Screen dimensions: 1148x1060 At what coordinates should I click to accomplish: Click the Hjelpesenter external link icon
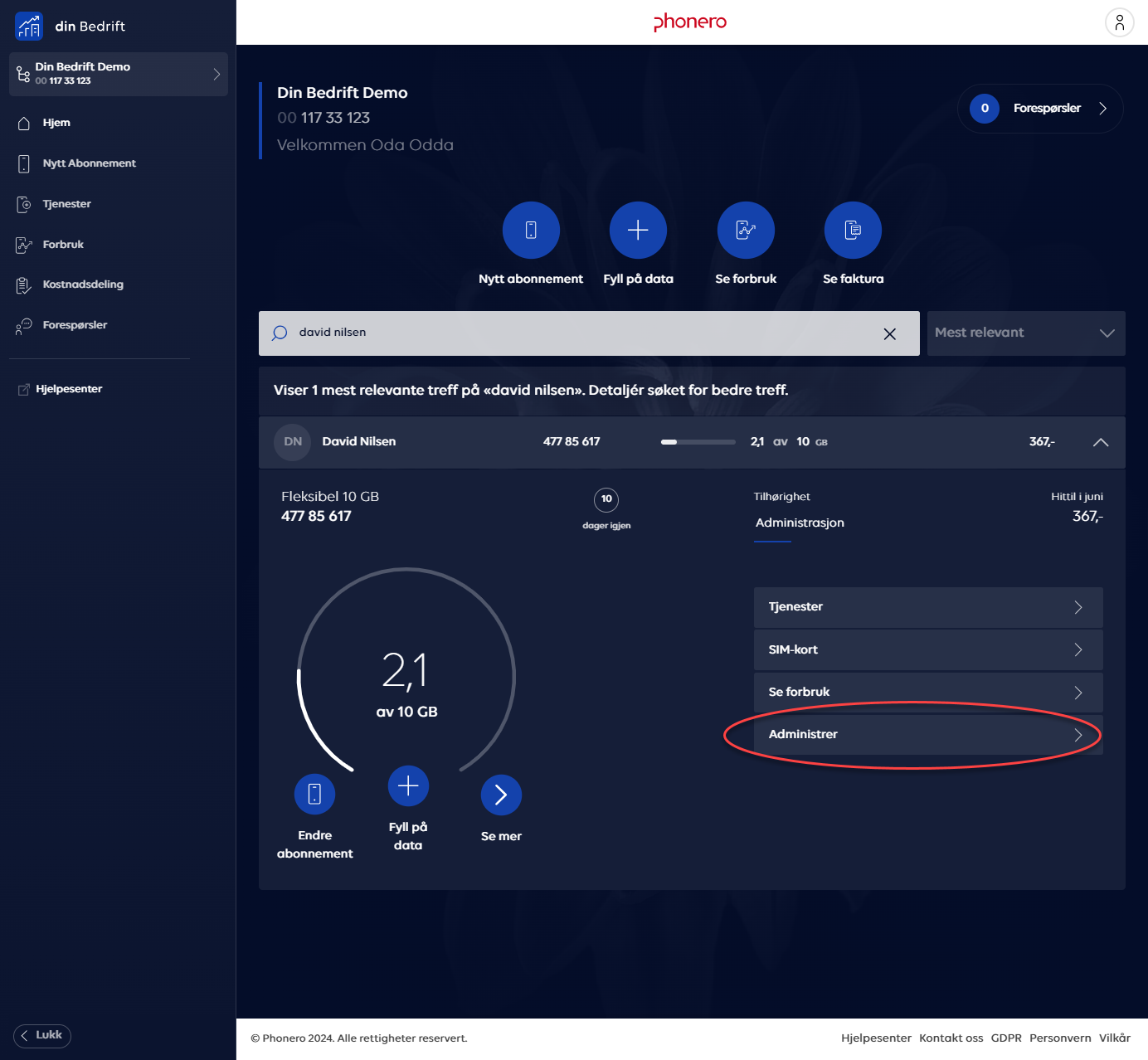[24, 390]
